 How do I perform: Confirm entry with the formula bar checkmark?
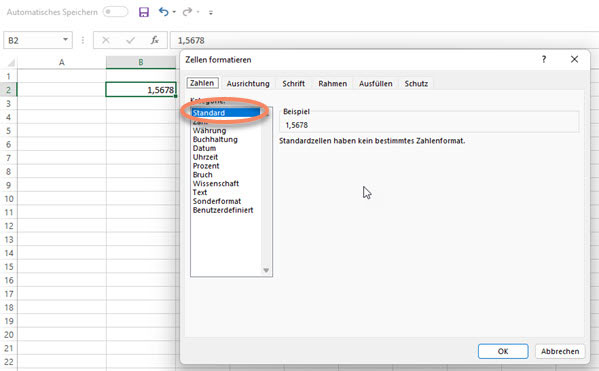(131, 40)
